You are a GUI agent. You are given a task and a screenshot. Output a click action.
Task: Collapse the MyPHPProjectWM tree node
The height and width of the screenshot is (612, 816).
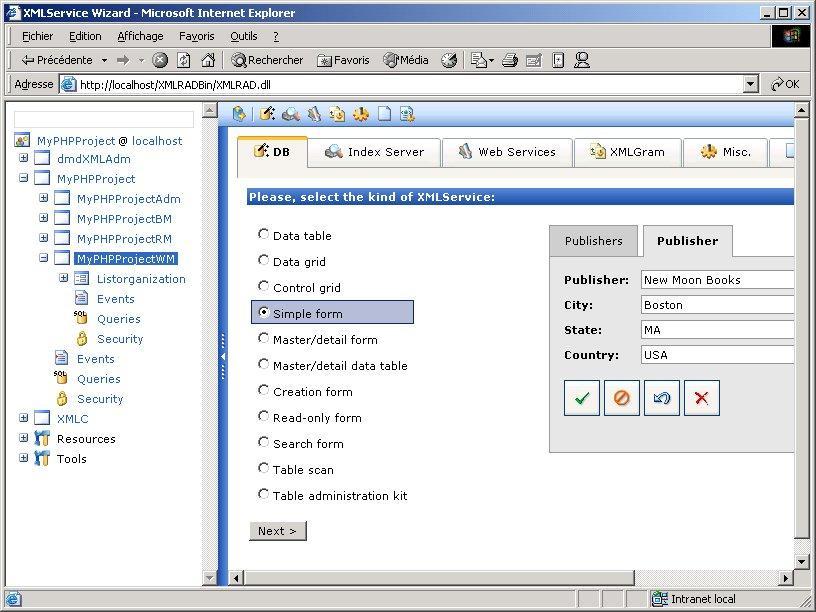(x=43, y=258)
